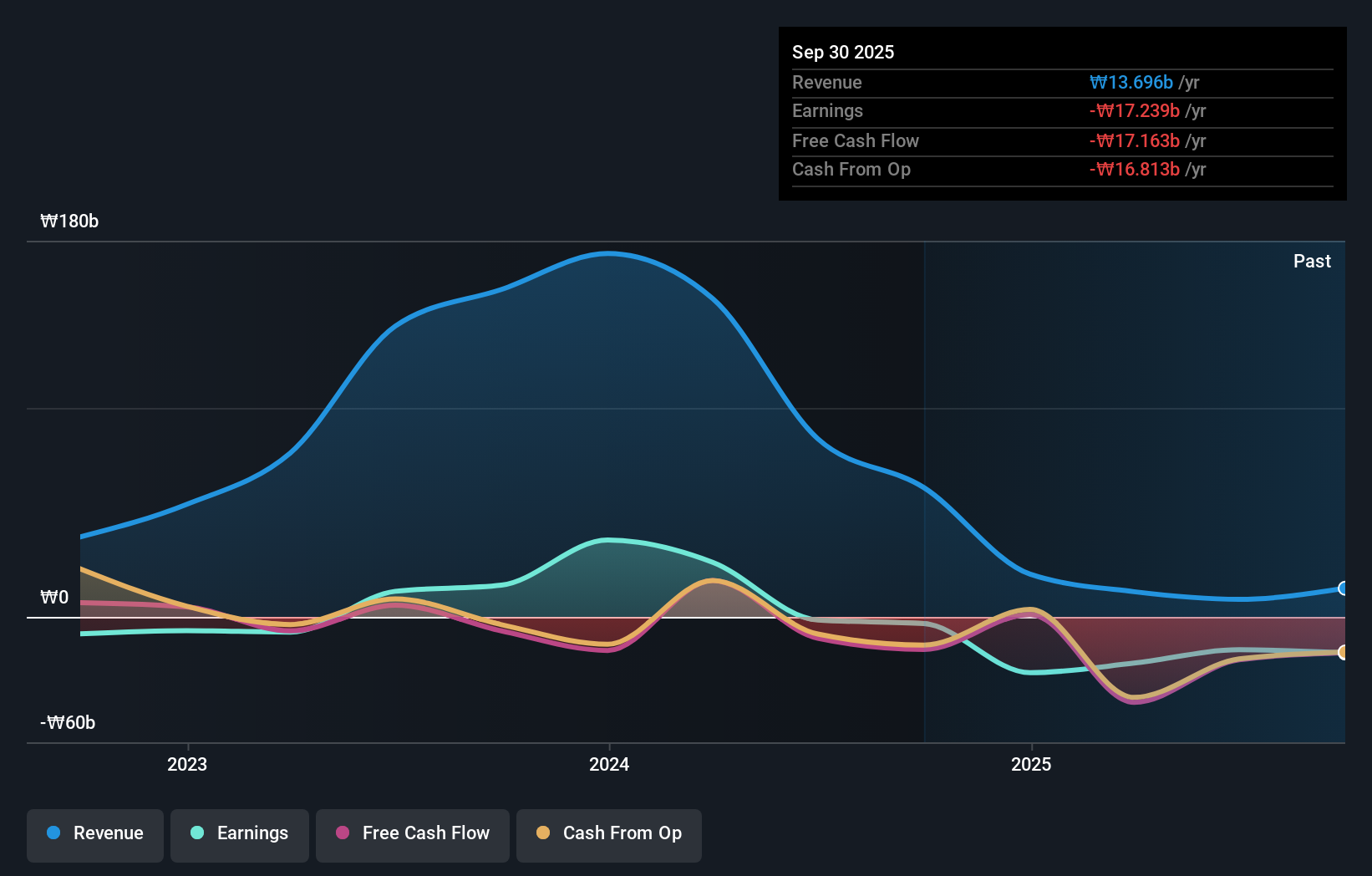Click the ₩0 y-axis label
This screenshot has height=876, width=1372.
pyautogui.click(x=54, y=597)
